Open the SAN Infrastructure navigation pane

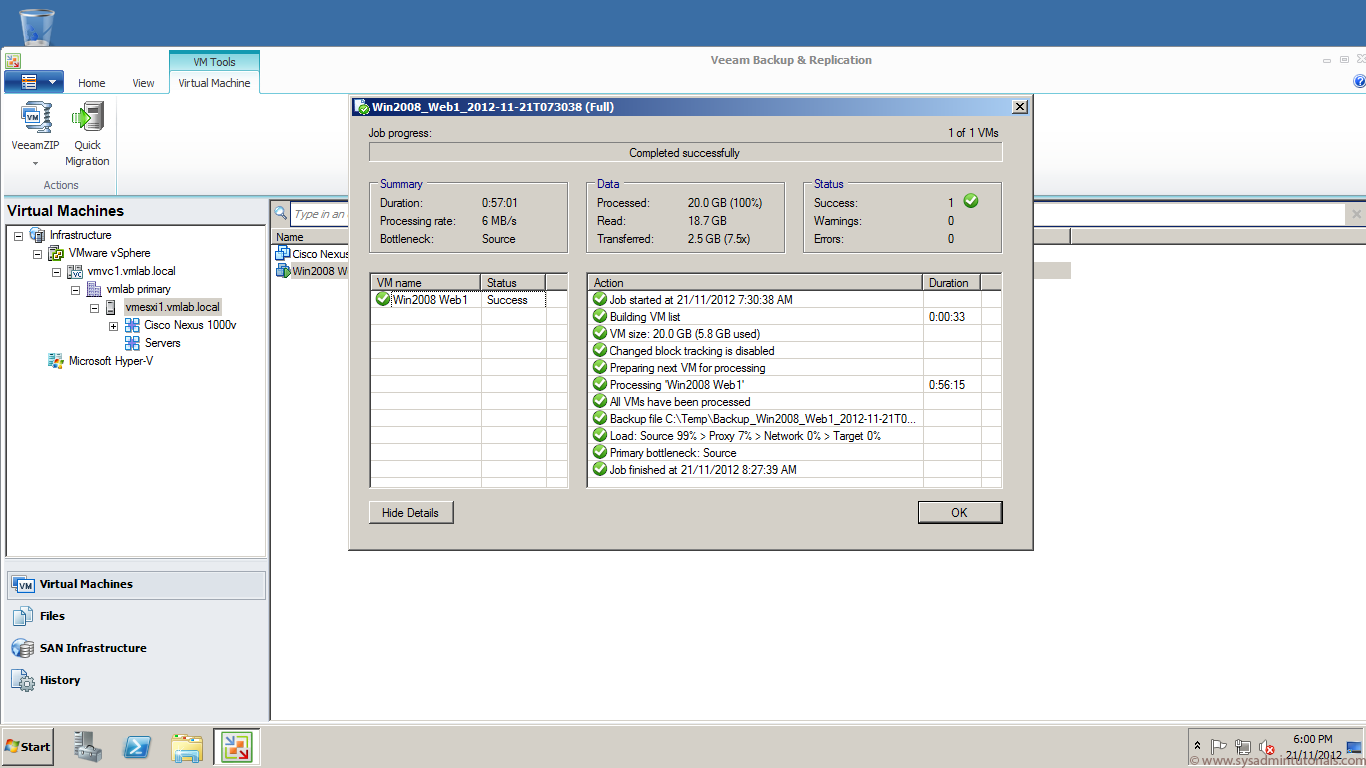136,648
